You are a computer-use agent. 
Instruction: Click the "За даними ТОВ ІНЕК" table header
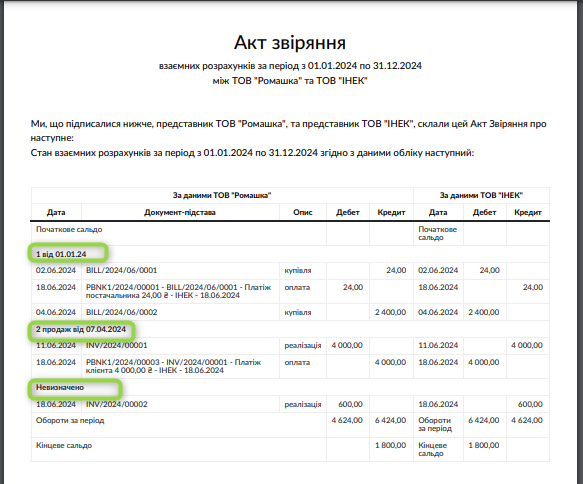point(481,195)
